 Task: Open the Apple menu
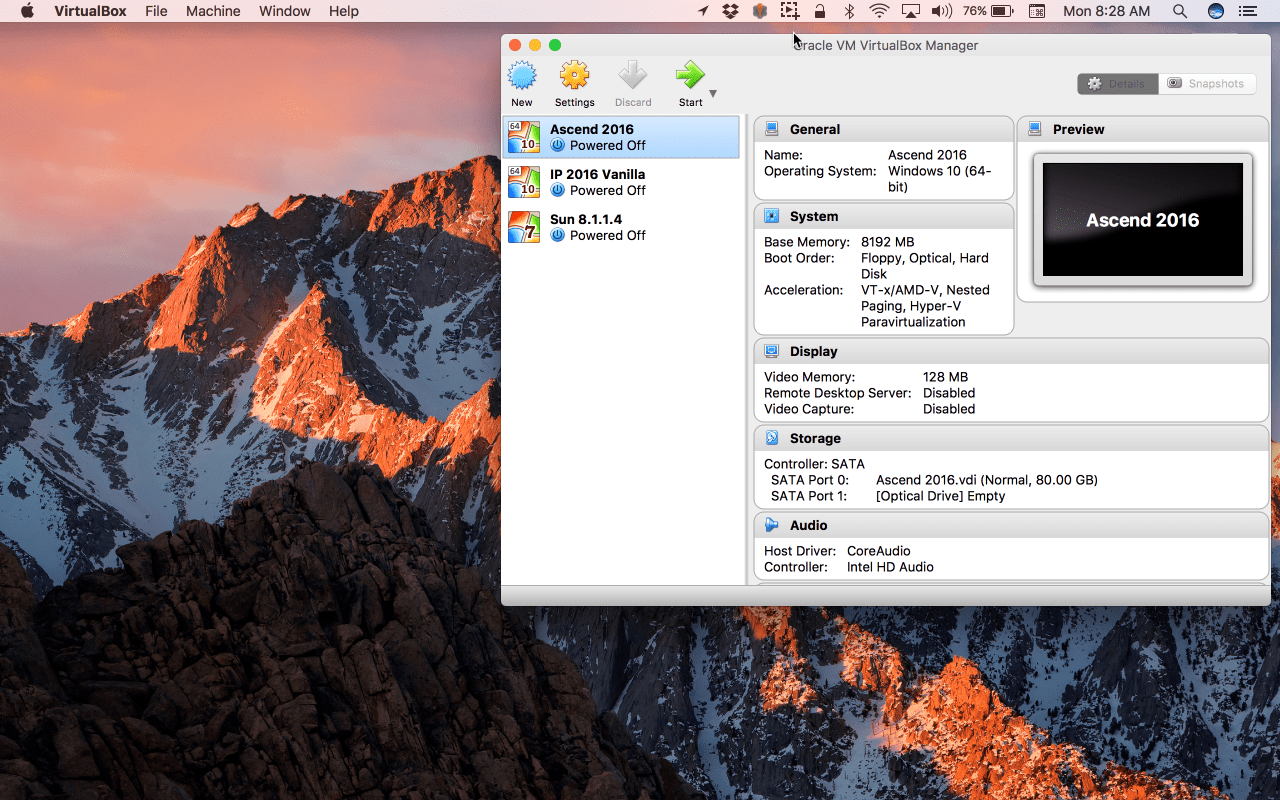[27, 11]
